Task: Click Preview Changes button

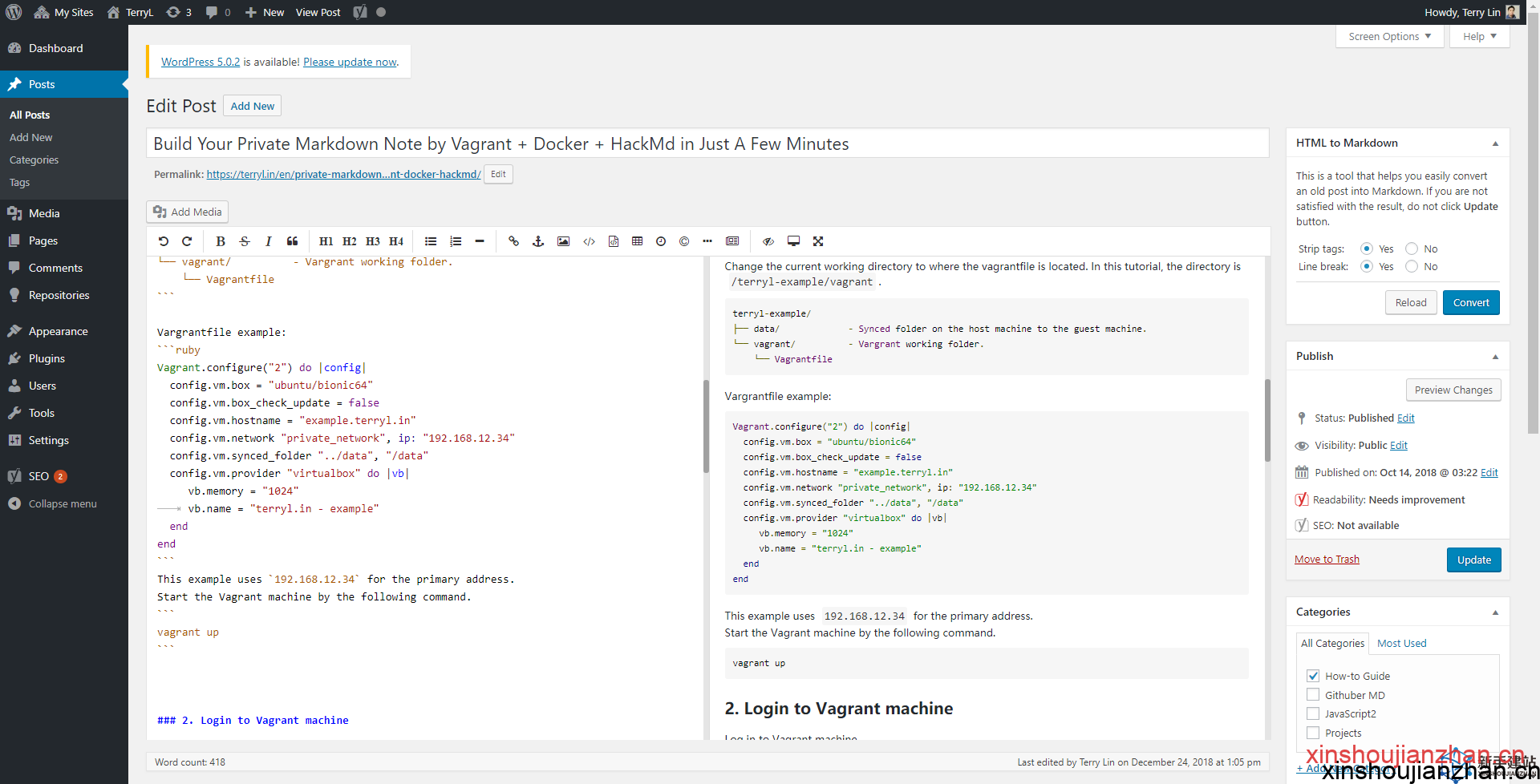Action: [x=1453, y=390]
